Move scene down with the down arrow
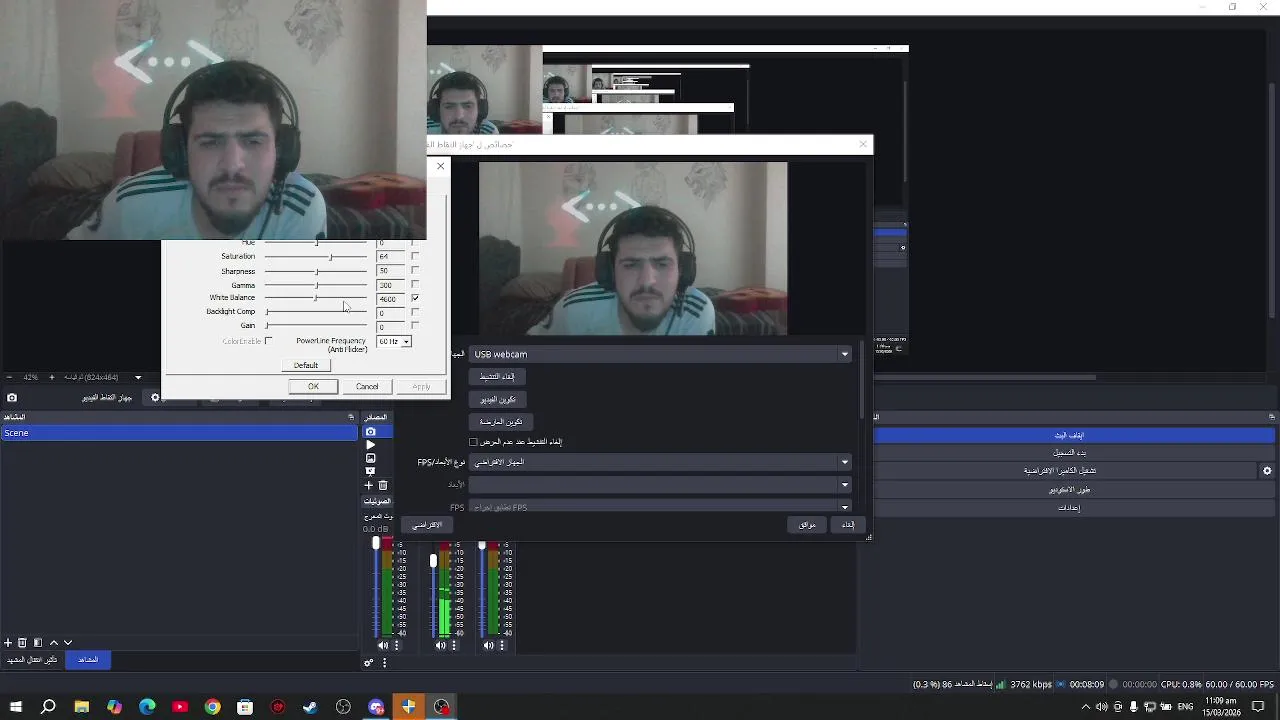Viewport: 1280px width, 720px height. [68, 643]
